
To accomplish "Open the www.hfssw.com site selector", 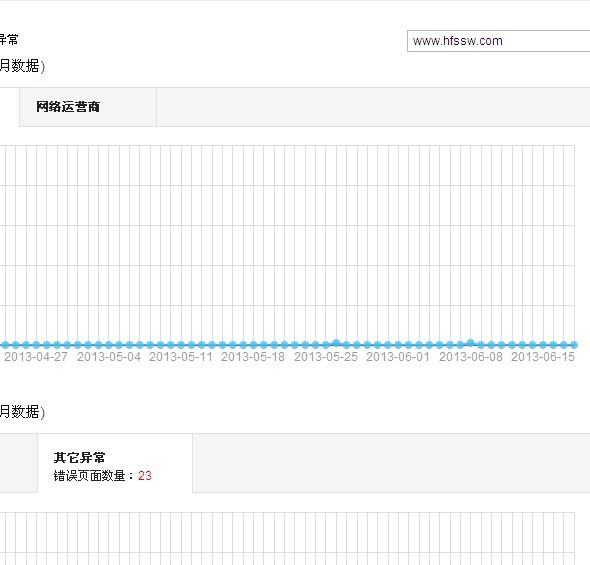I will [x=499, y=41].
